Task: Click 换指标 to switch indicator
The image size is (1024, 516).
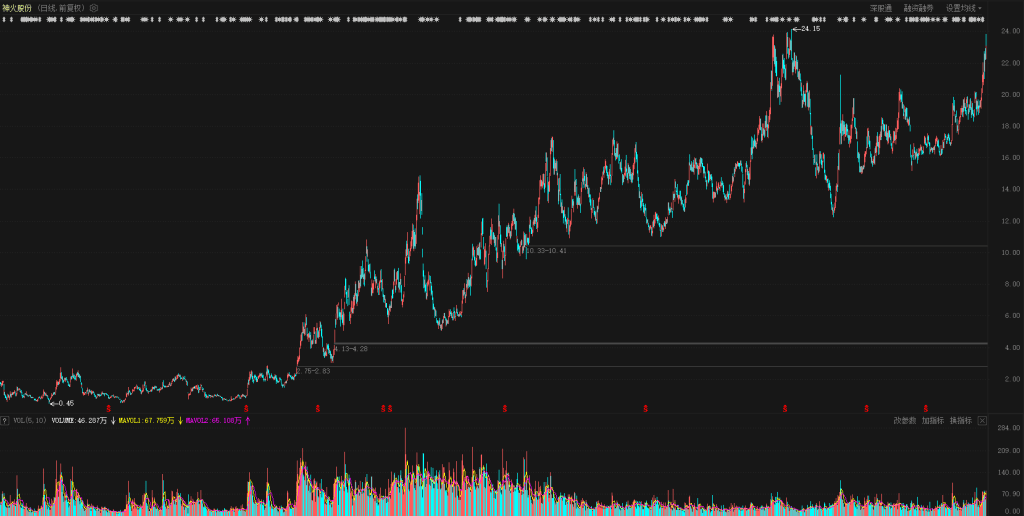Action: pyautogui.click(x=960, y=421)
